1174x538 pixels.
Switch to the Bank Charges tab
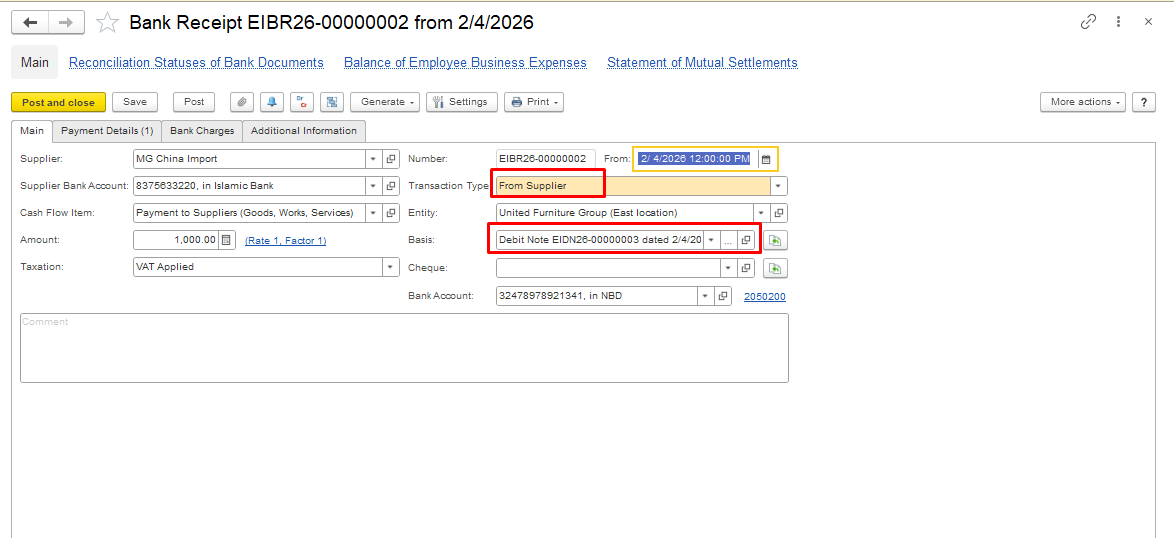click(202, 131)
